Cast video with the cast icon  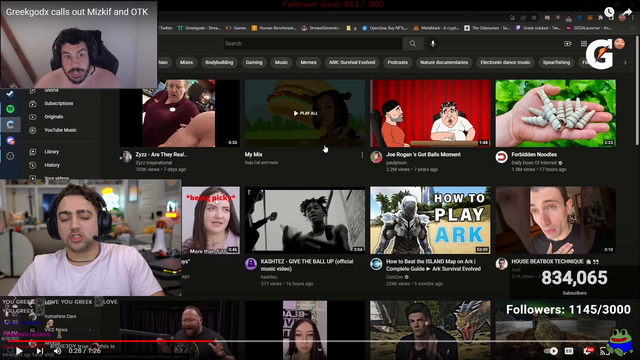604,351
